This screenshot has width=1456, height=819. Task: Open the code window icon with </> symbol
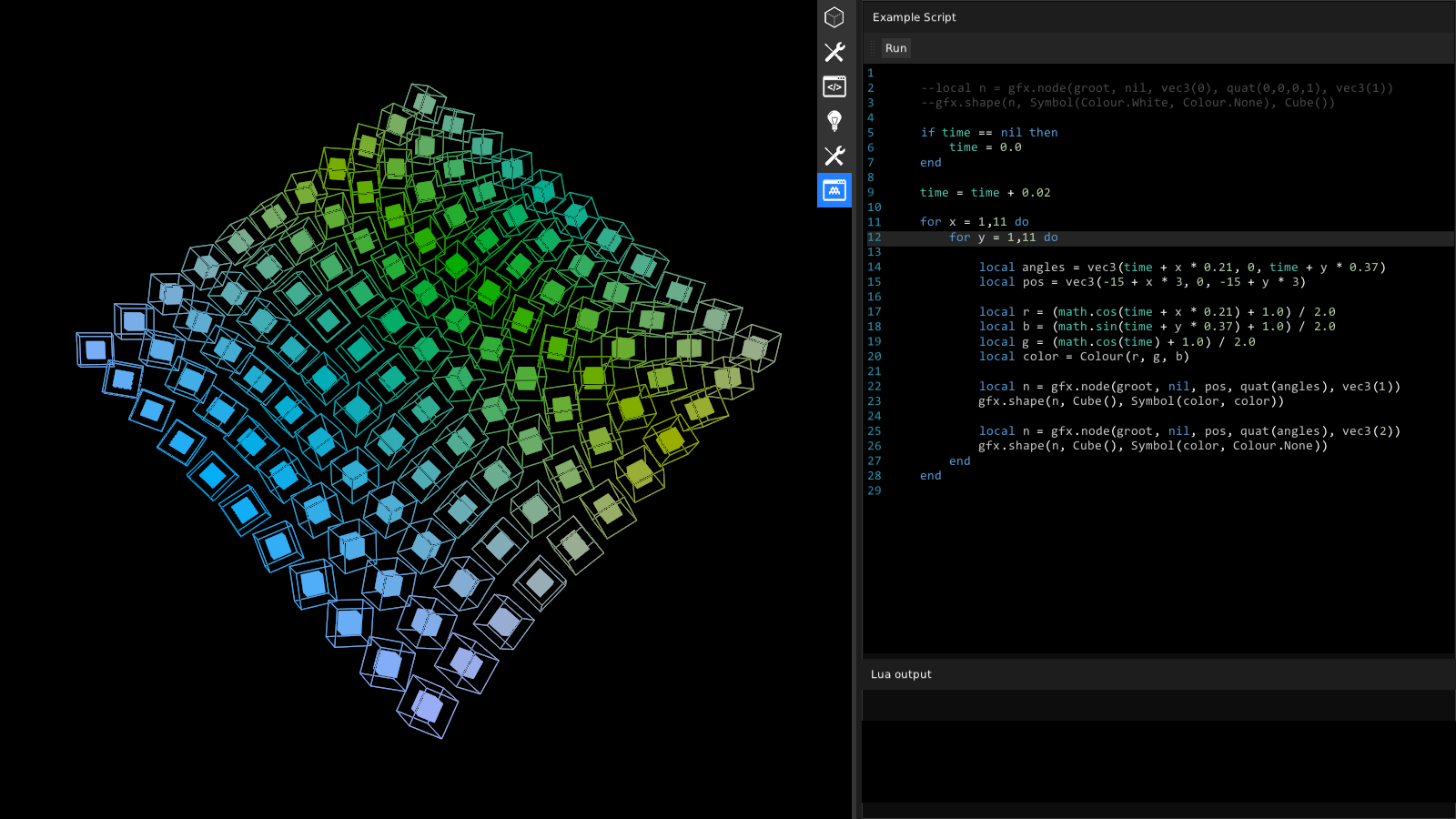pyautogui.click(x=834, y=86)
